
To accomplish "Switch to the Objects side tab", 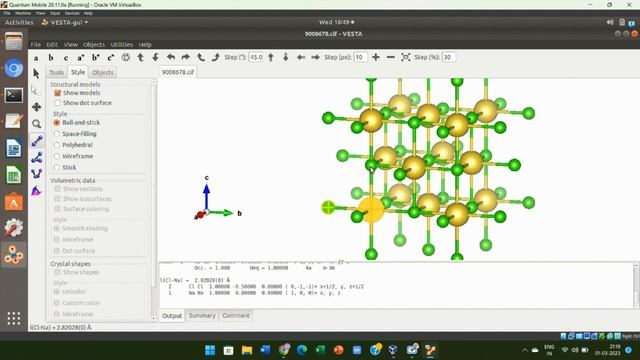I will [x=102, y=72].
